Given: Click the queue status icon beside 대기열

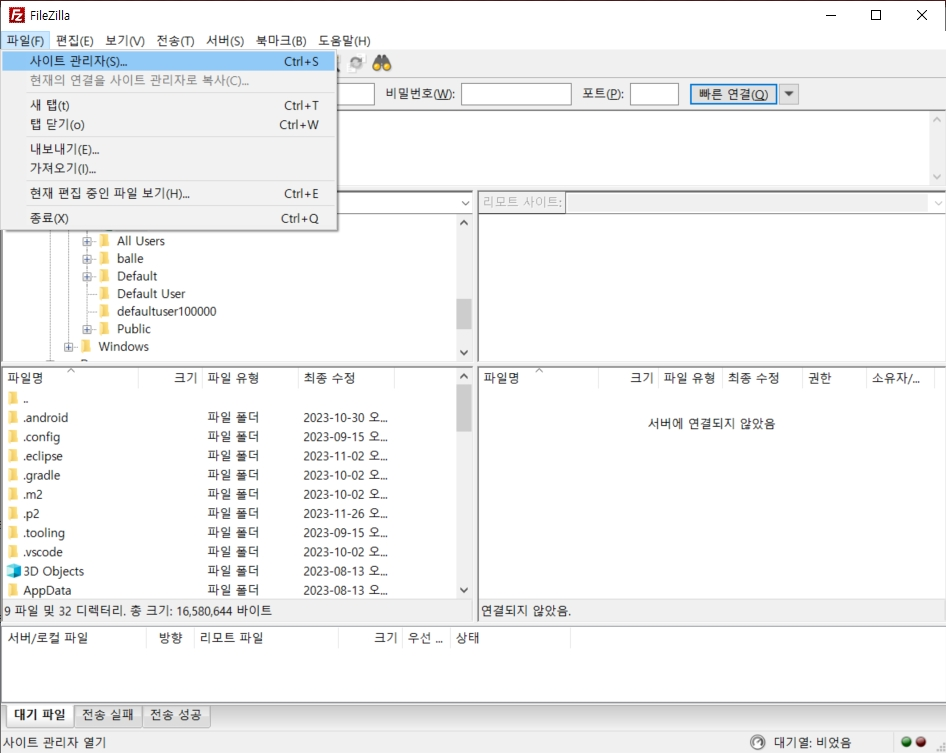Looking at the screenshot, I should pos(757,742).
